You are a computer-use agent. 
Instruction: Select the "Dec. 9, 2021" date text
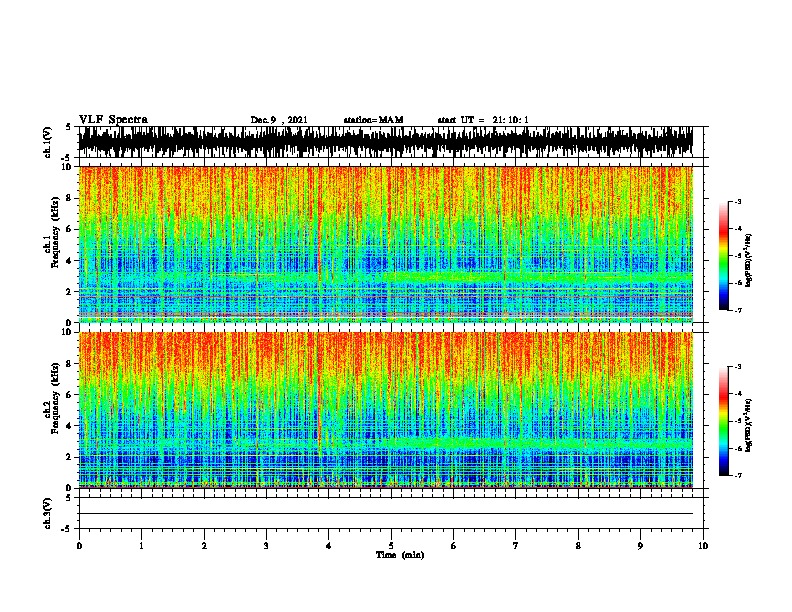coord(279,120)
